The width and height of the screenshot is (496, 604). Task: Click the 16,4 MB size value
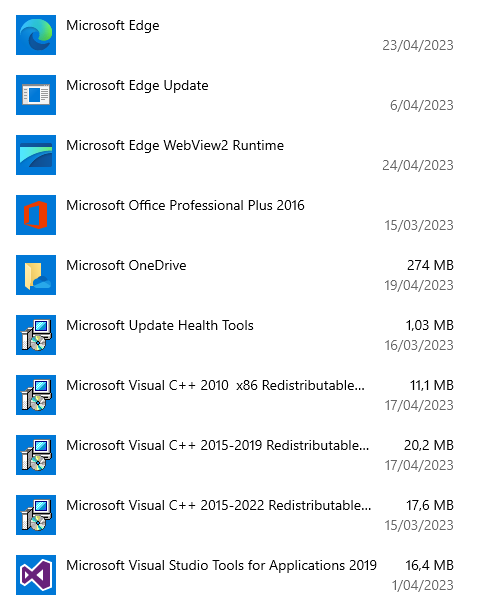pyautogui.click(x=430, y=565)
